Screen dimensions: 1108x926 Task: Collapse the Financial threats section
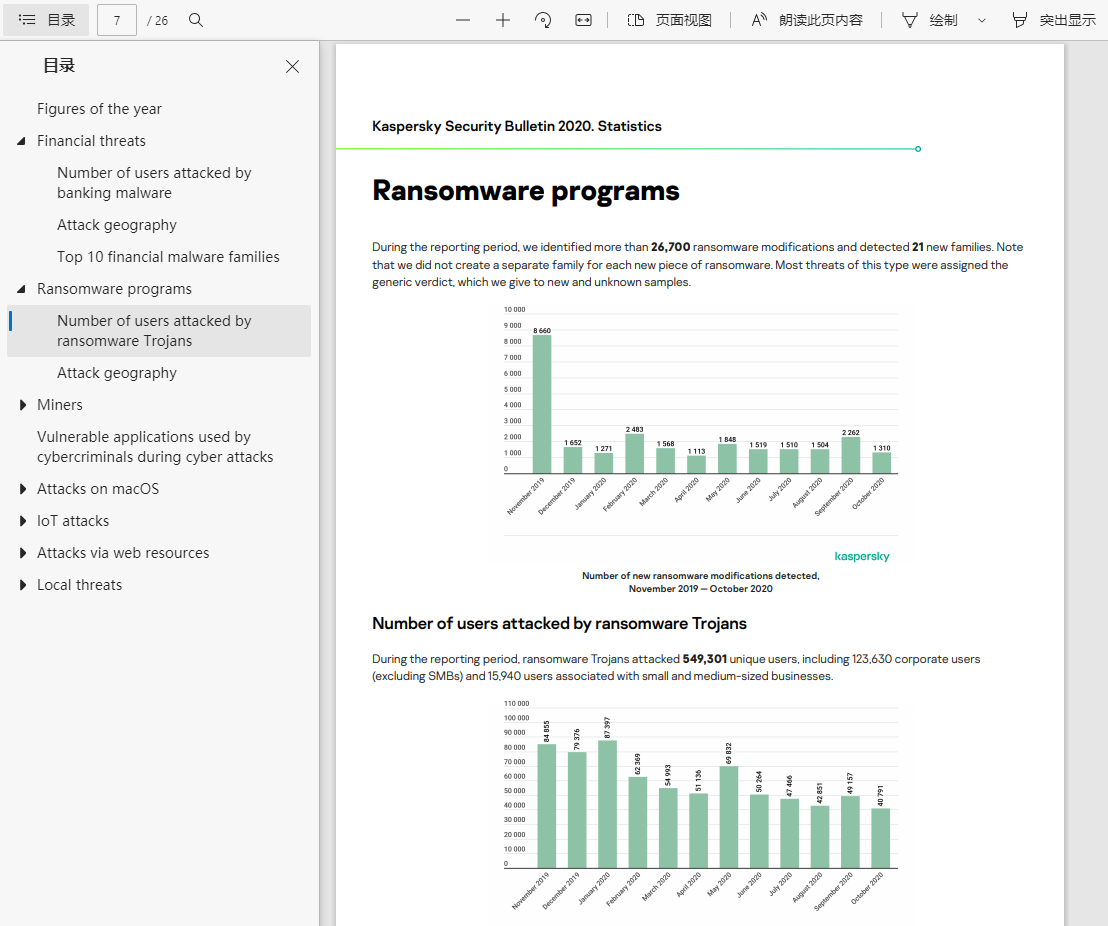[21, 141]
